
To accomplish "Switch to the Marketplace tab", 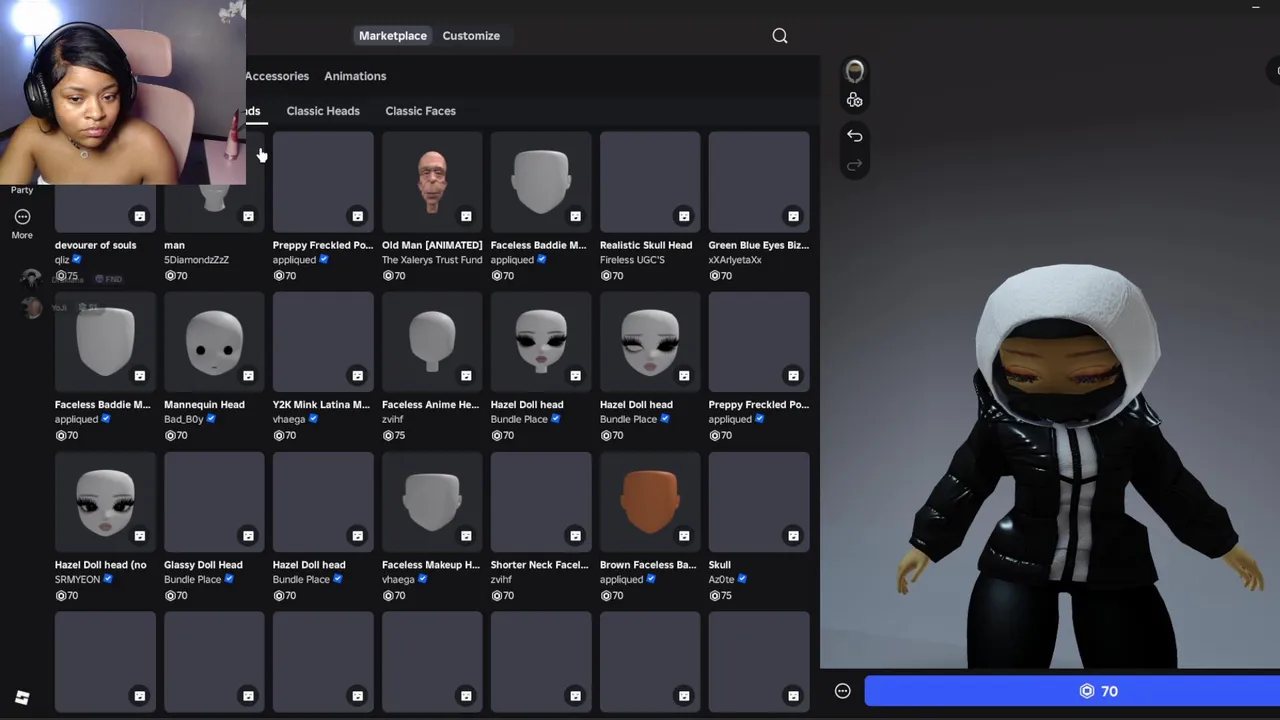I will [393, 36].
